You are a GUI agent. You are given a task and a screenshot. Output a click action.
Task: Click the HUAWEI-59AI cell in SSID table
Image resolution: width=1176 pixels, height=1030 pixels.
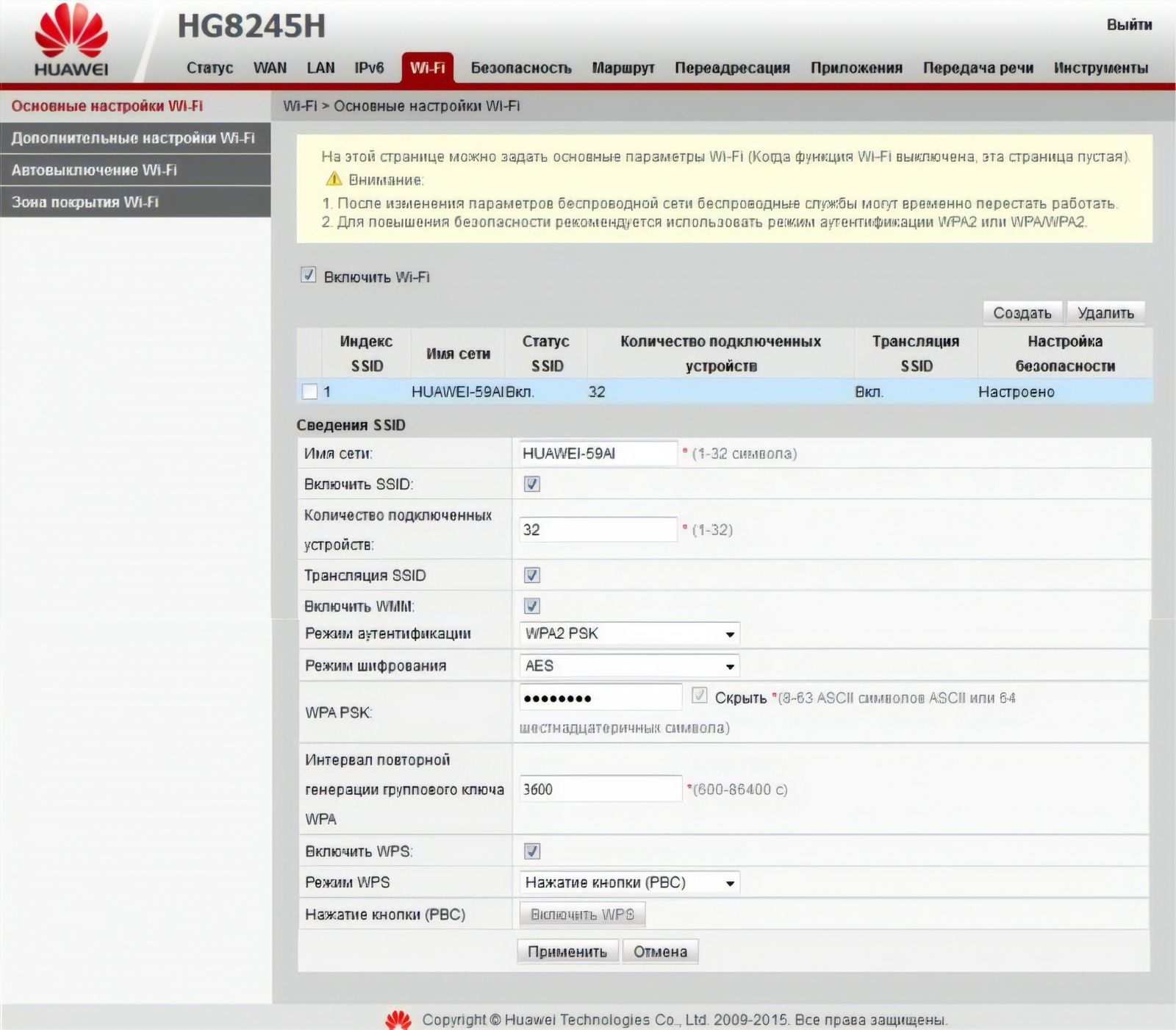(x=457, y=392)
